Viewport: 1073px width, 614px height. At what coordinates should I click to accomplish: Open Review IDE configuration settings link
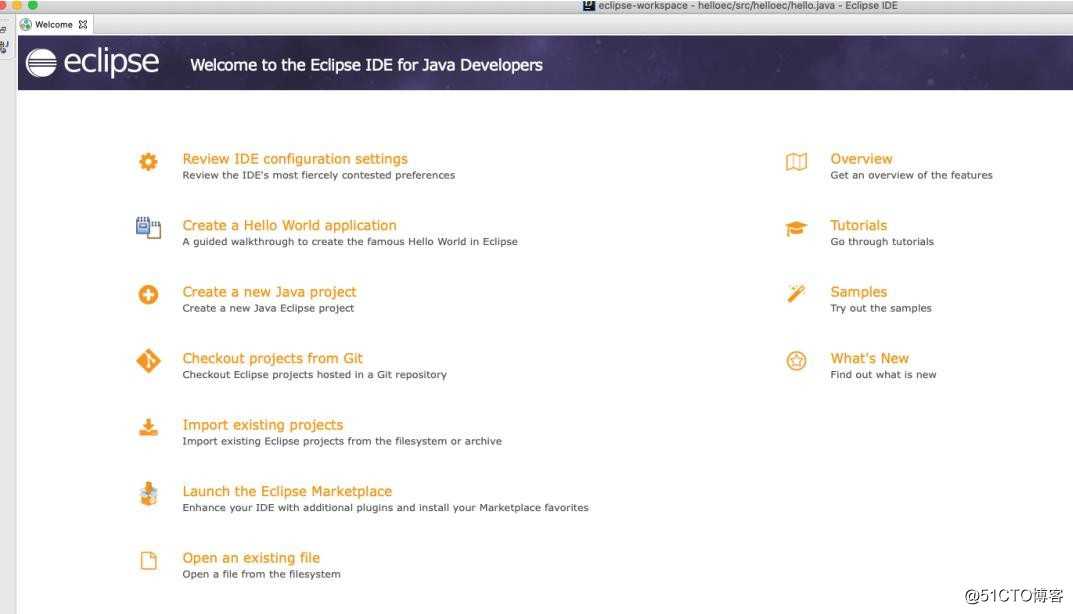(x=295, y=159)
